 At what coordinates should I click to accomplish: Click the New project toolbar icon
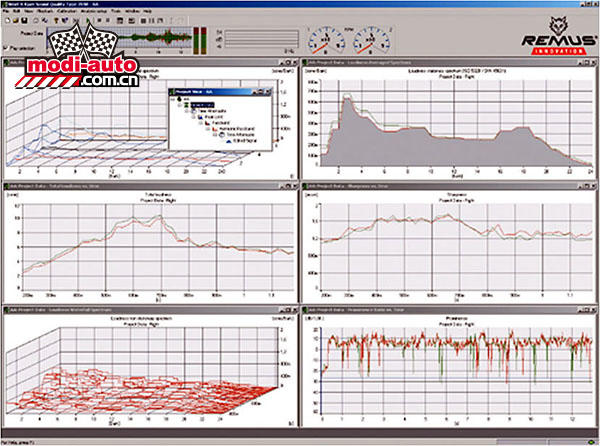(x=8, y=20)
